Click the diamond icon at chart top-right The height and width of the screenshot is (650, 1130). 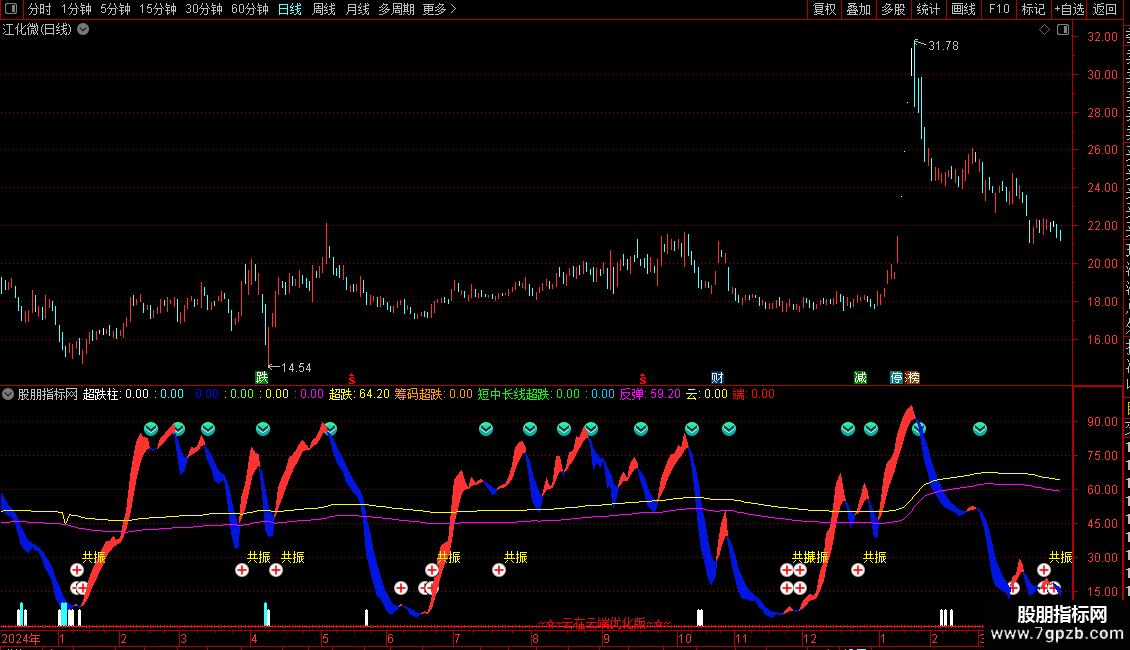[x=1045, y=30]
